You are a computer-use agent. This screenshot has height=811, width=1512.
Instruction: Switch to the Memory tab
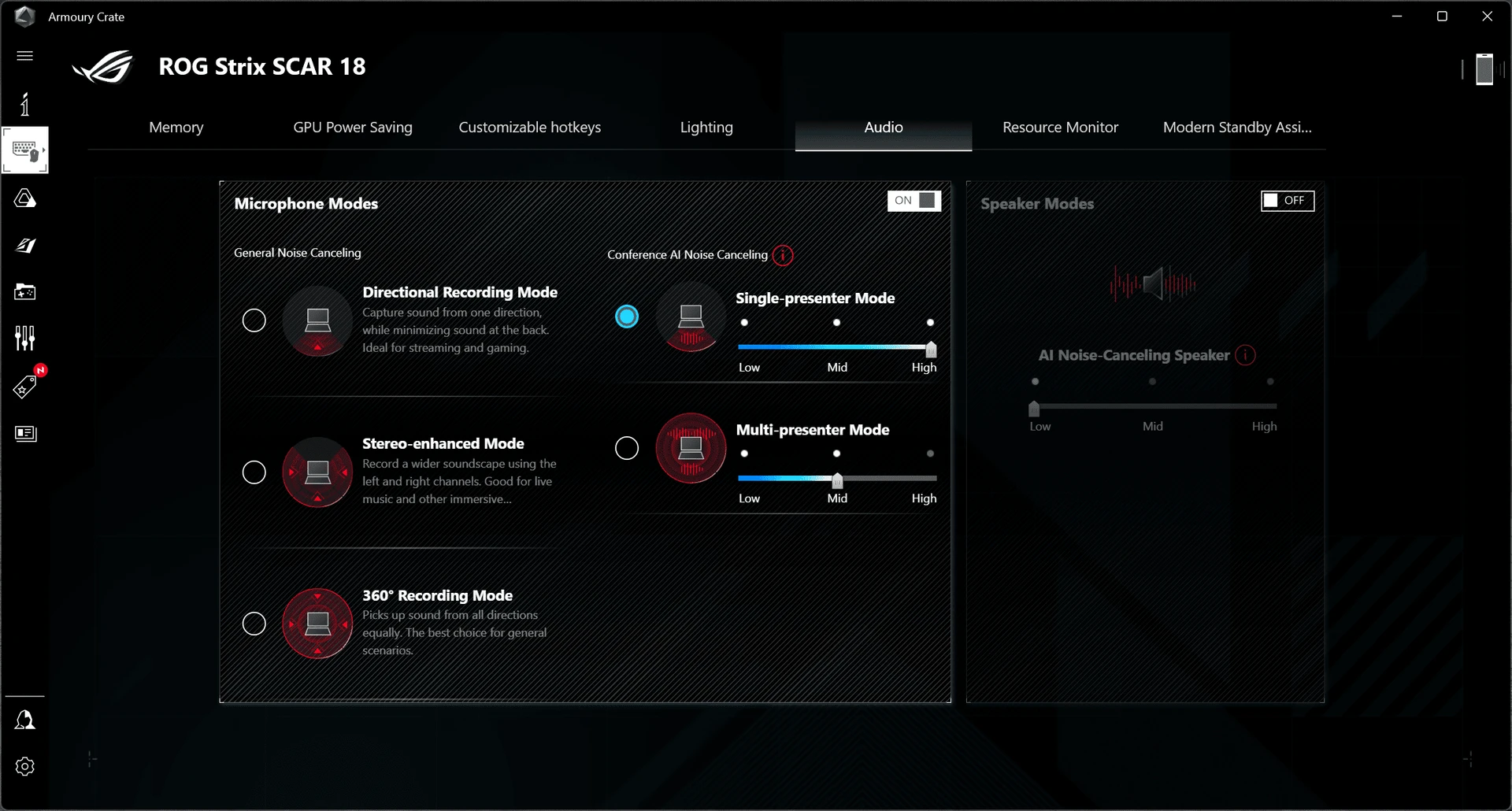click(176, 128)
